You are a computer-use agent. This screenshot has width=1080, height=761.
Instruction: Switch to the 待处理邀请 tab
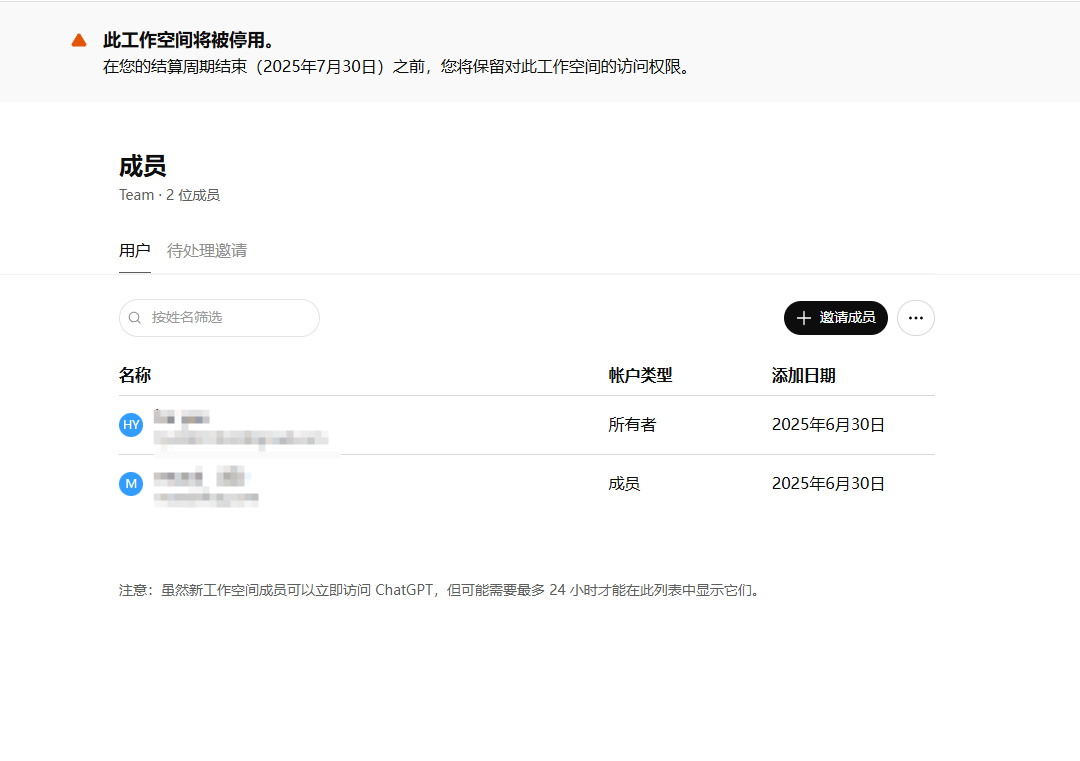tap(205, 251)
